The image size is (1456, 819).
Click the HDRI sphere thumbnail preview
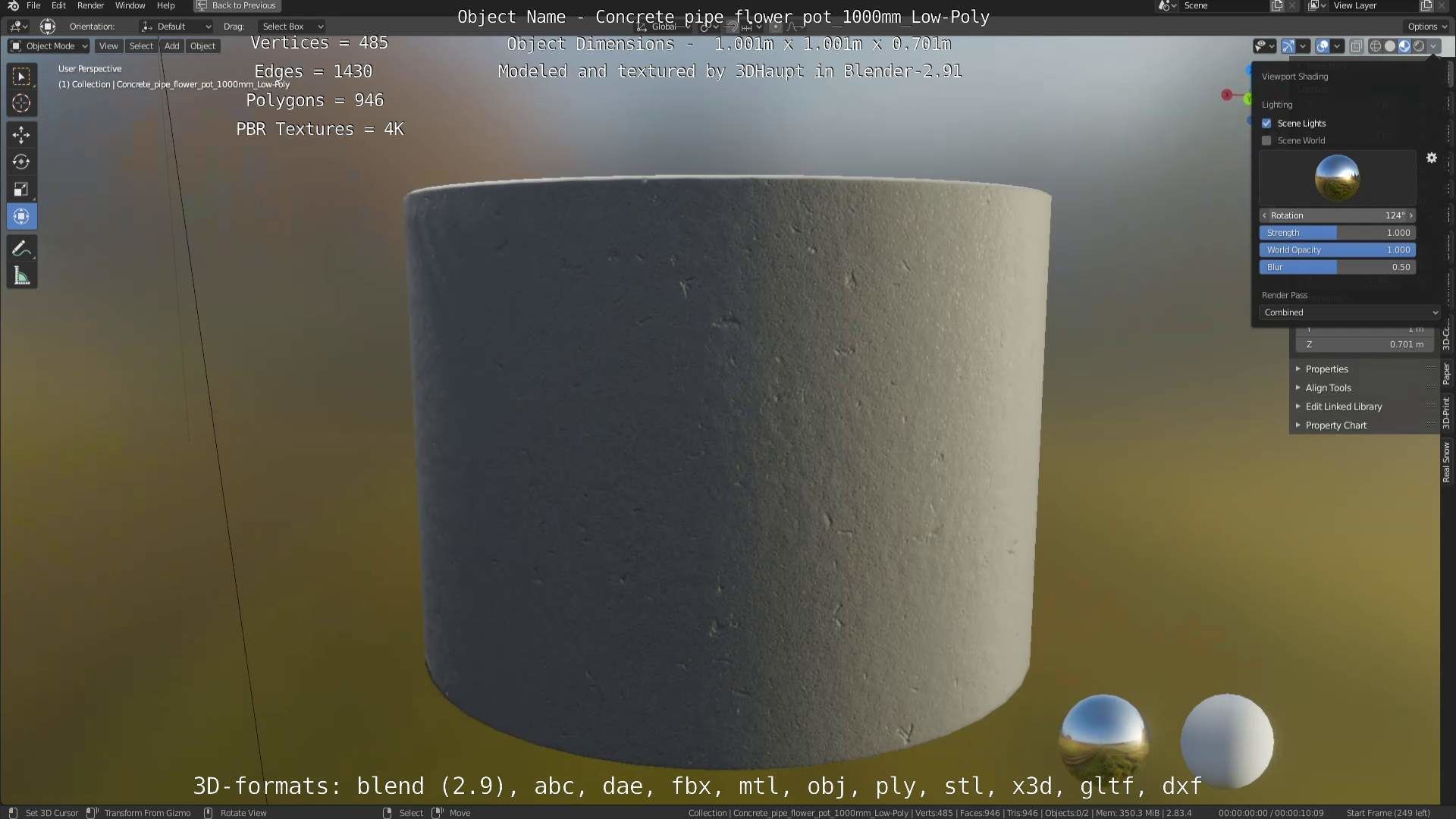1337,178
